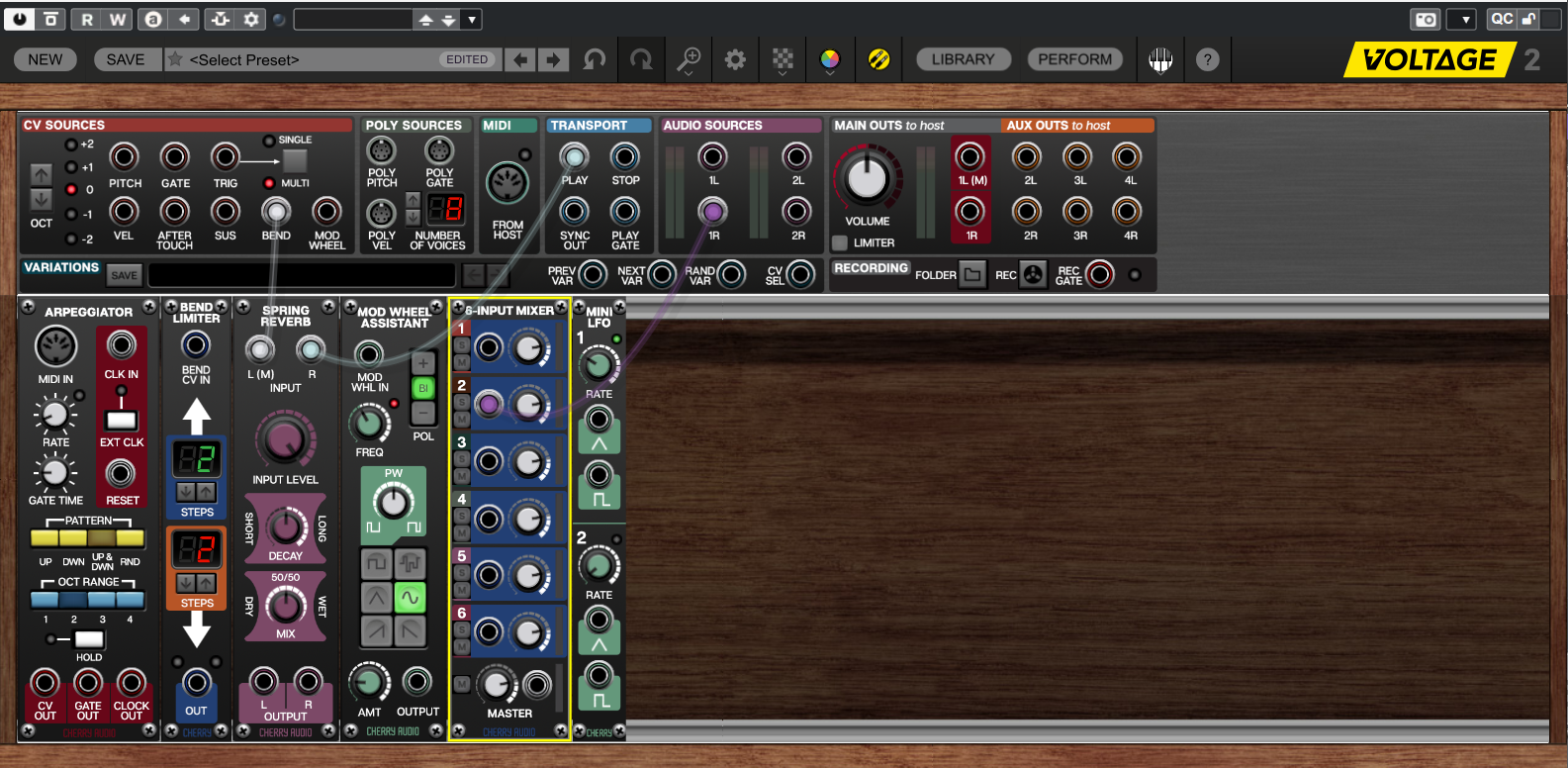Raise octave with the OCT up arrow
Screen dimensions: 1568x768
pyautogui.click(x=41, y=174)
